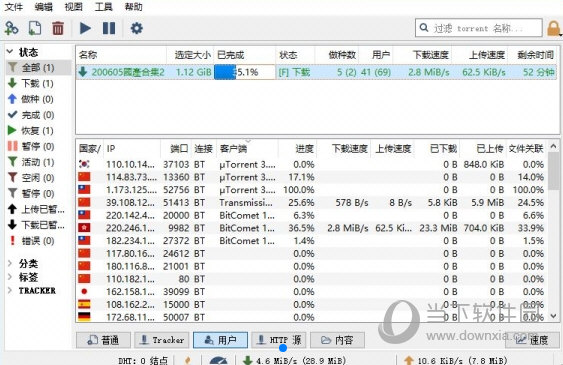This screenshot has height=365, width=563.
Task: Open the 编辑 menu
Action: click(x=43, y=7)
